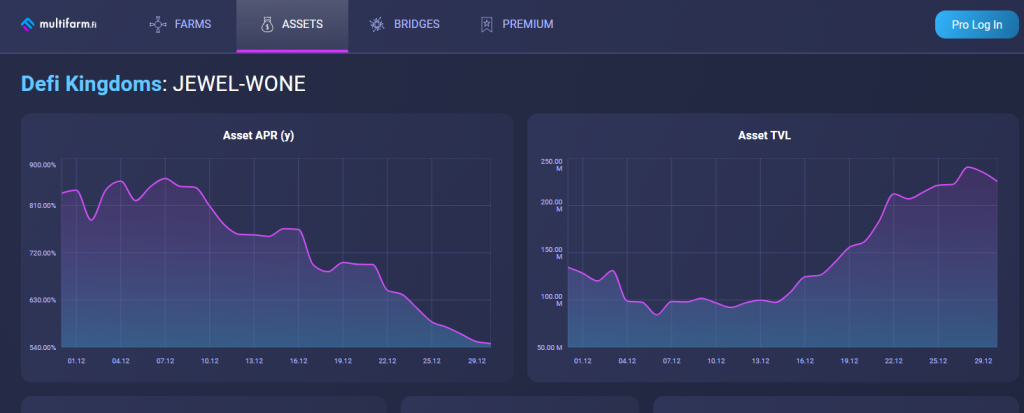This screenshot has width=1024, height=413.
Task: Select the ASSETS tab
Action: coord(292,25)
